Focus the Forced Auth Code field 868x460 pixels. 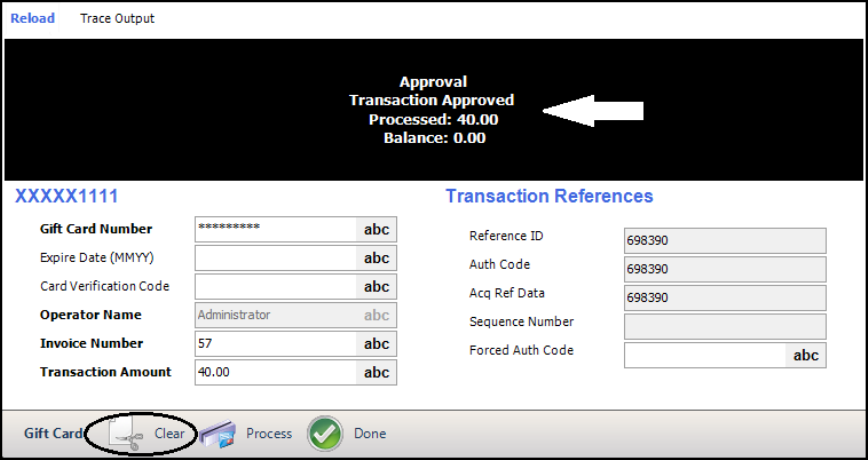point(705,355)
